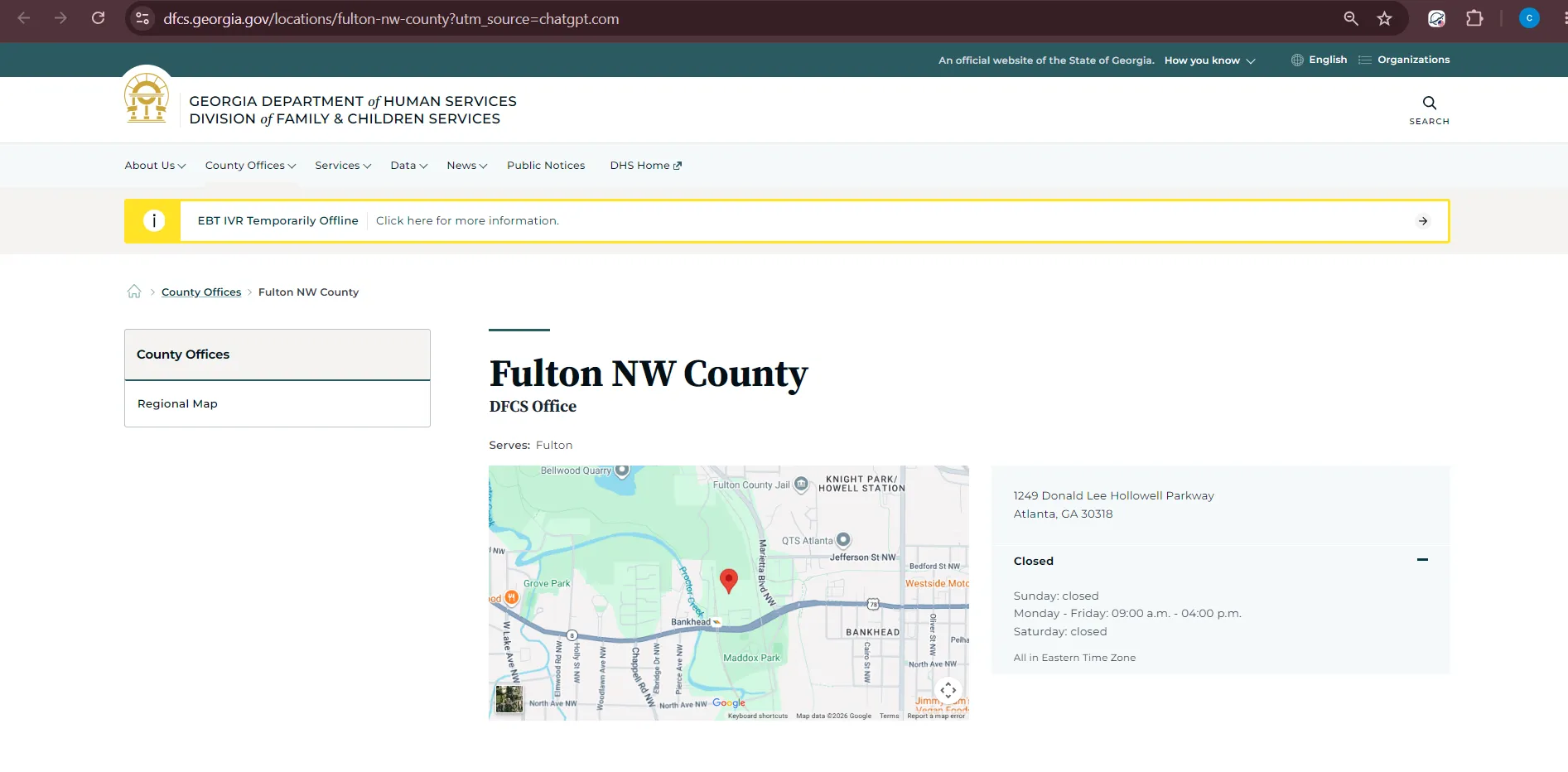Open Public Notices menu item
This screenshot has height=772, width=1568.
click(546, 166)
